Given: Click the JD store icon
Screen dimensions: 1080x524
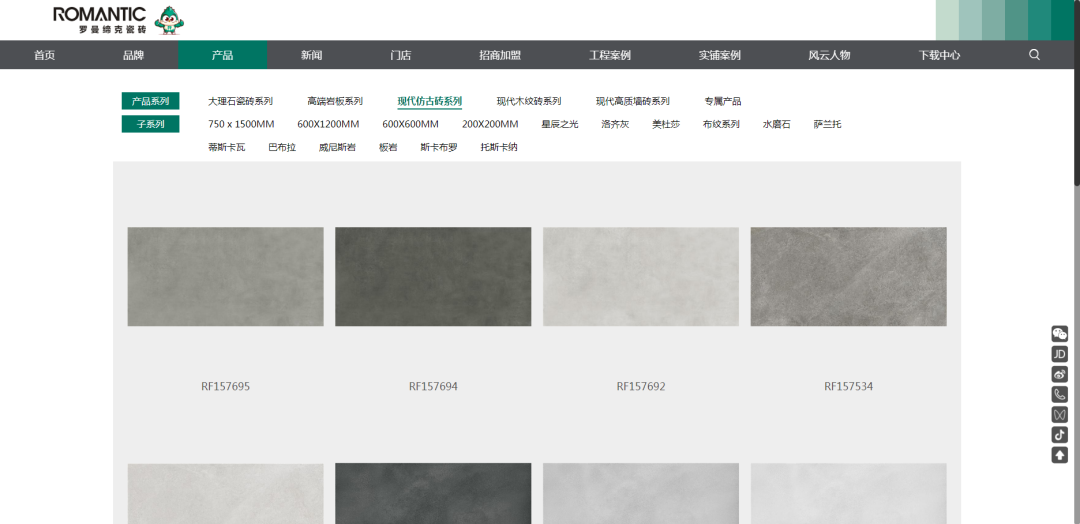Looking at the screenshot, I should pos(1060,354).
